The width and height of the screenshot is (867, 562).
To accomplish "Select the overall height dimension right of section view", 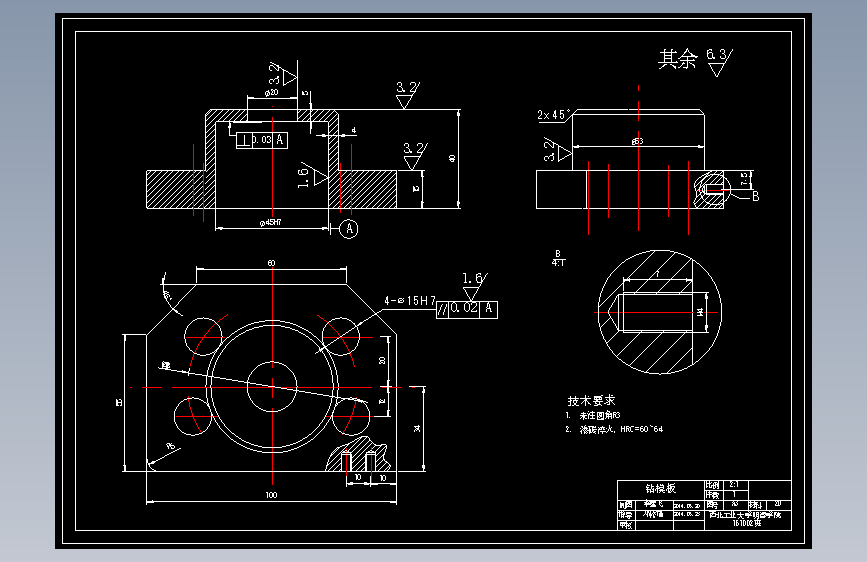I will point(452,158).
